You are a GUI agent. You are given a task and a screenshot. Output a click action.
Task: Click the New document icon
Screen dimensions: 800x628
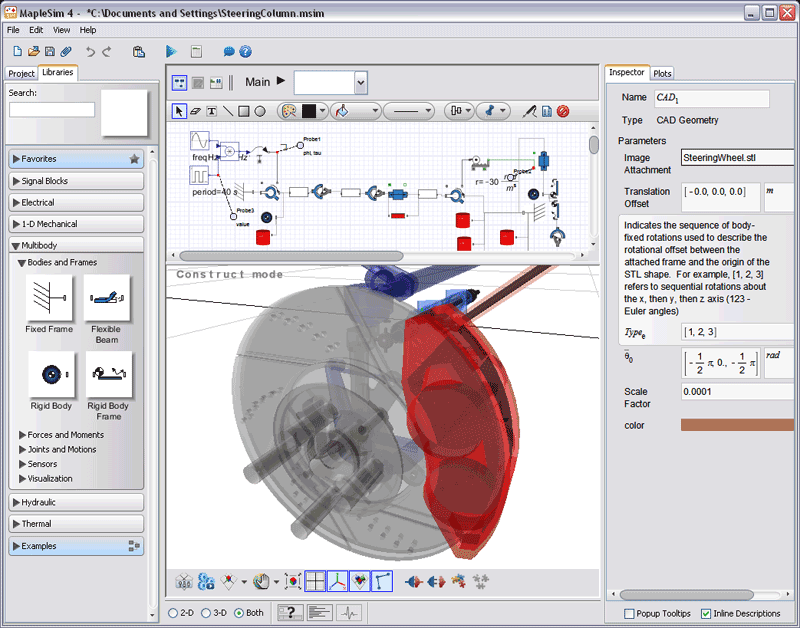pos(17,52)
